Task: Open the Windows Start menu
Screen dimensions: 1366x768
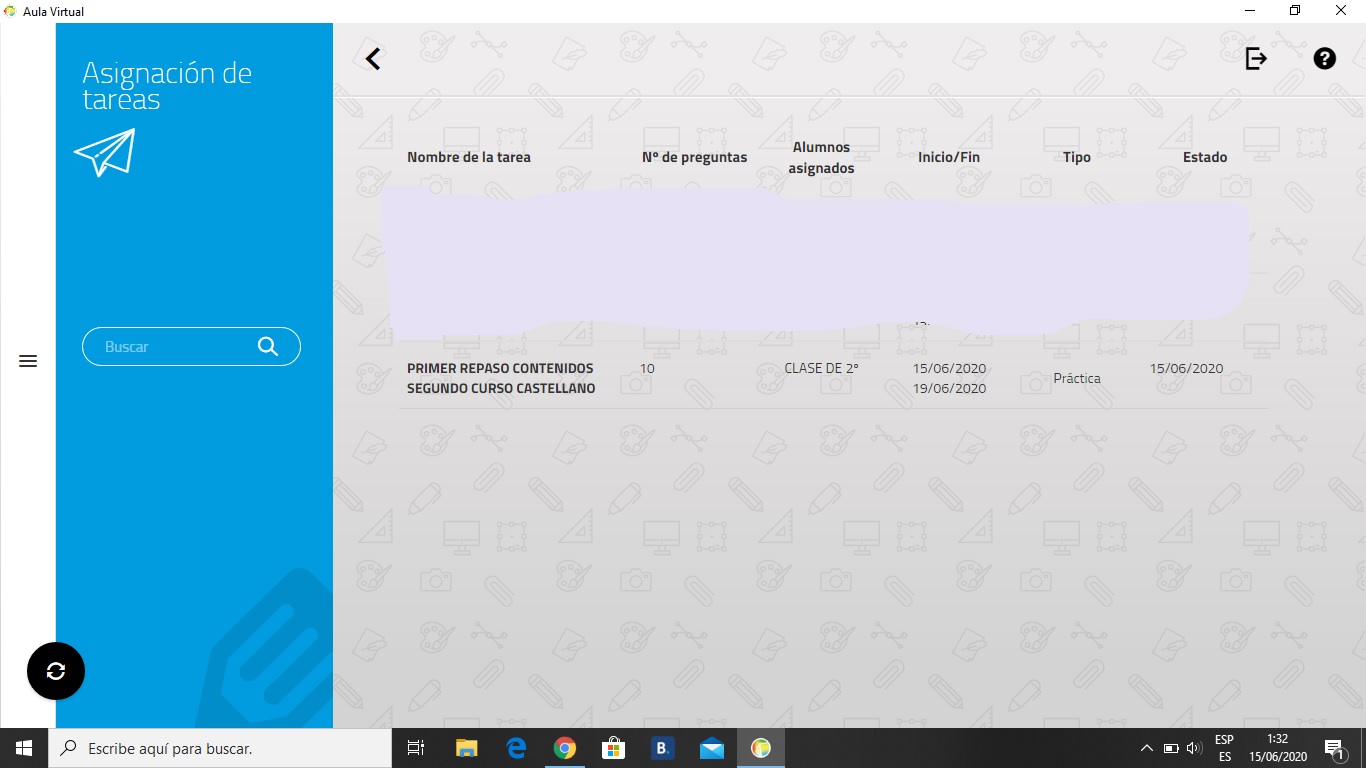Action: (x=24, y=748)
